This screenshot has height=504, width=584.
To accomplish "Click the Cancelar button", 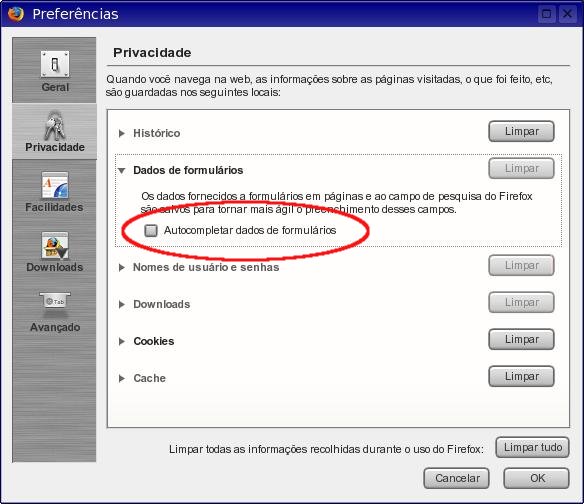I will (x=457, y=478).
